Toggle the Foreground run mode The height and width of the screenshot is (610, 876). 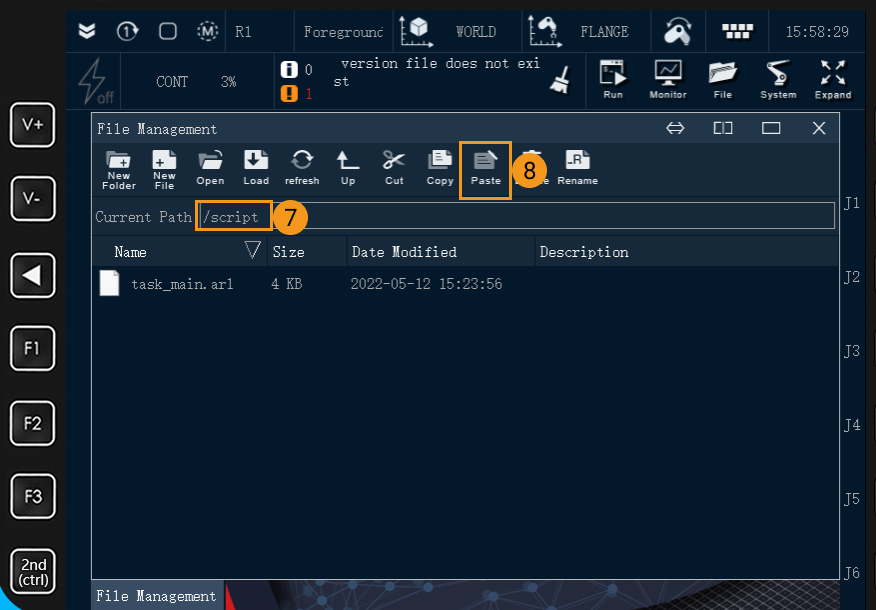[x=343, y=31]
